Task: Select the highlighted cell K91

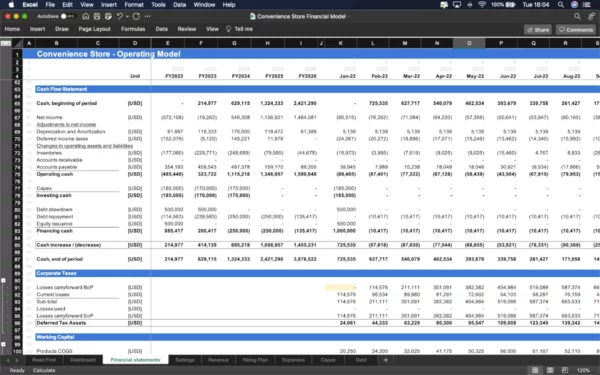Action: (x=341, y=287)
